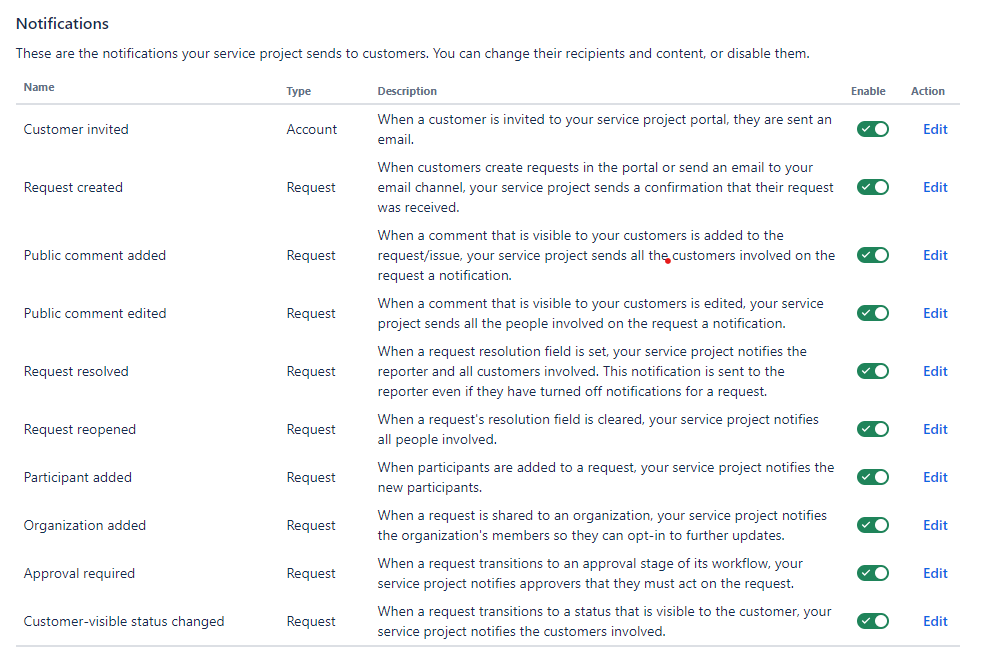Screen dimensions: 996x663
Task: Edit Participant added notification settings
Action: click(935, 477)
